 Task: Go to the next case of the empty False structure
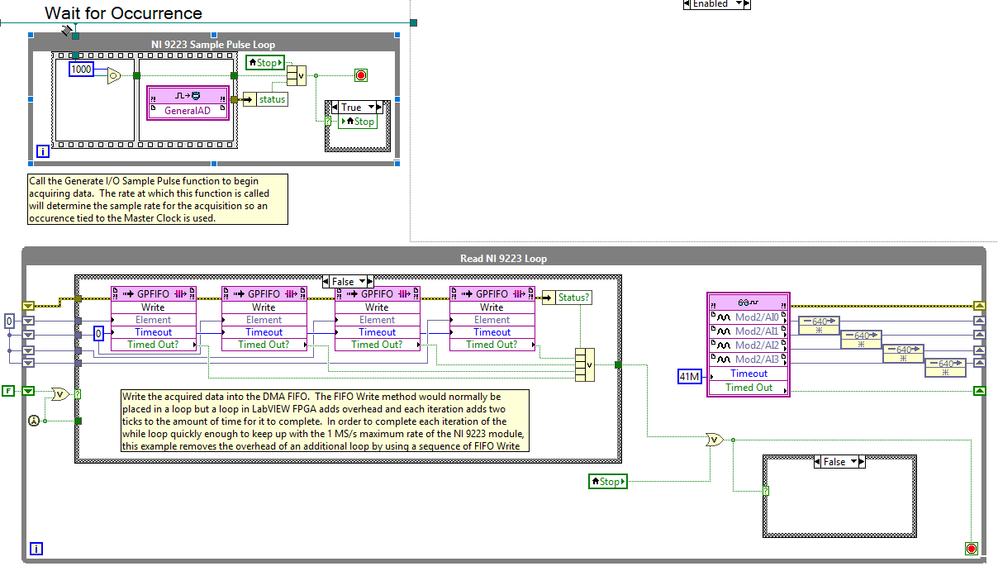pos(862,462)
